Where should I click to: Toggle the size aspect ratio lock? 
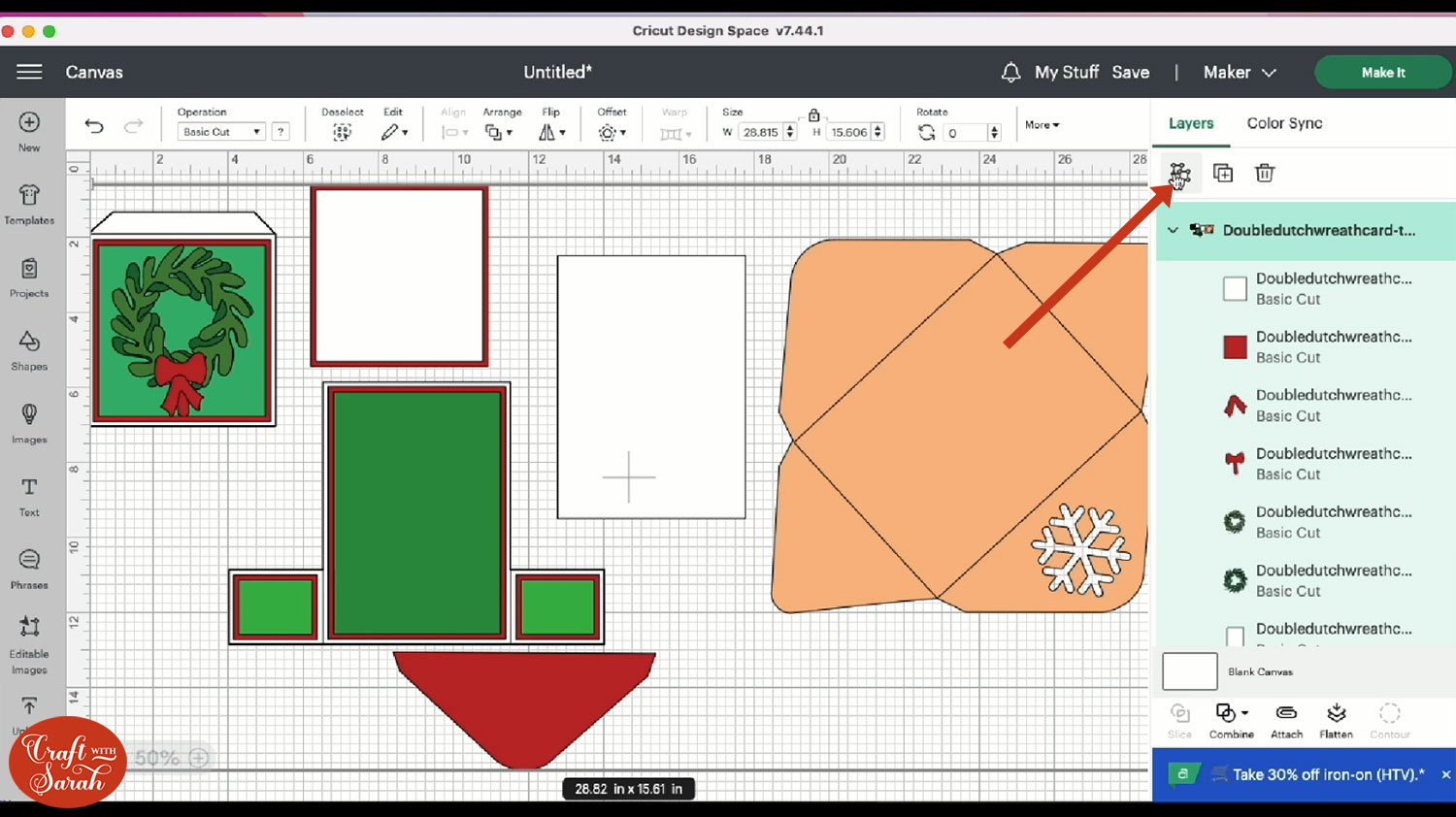point(813,114)
